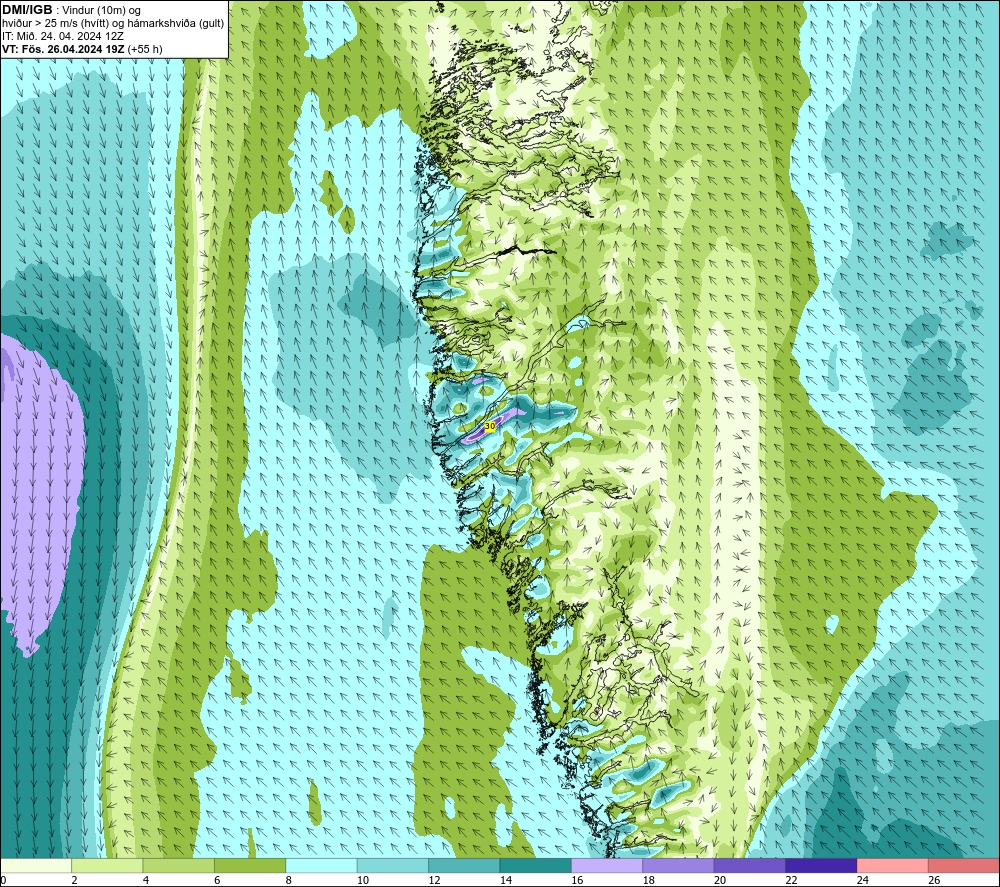Click the 'Vindur (10m) og' text
1000x887 pixels.
(103, 11)
